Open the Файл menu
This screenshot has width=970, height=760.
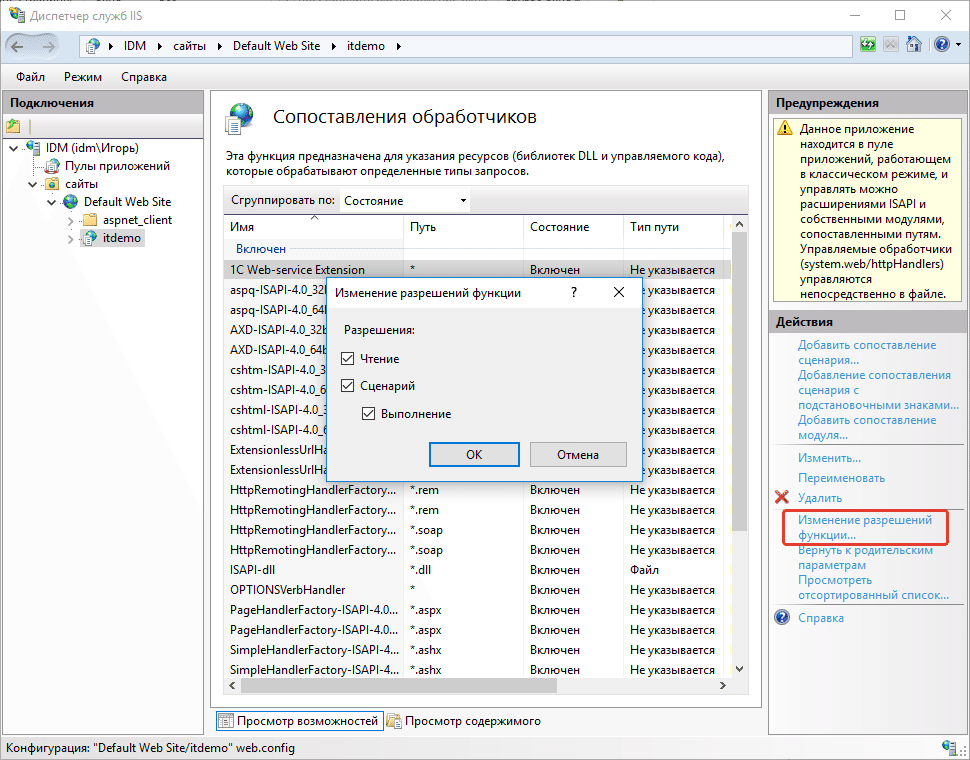30,77
